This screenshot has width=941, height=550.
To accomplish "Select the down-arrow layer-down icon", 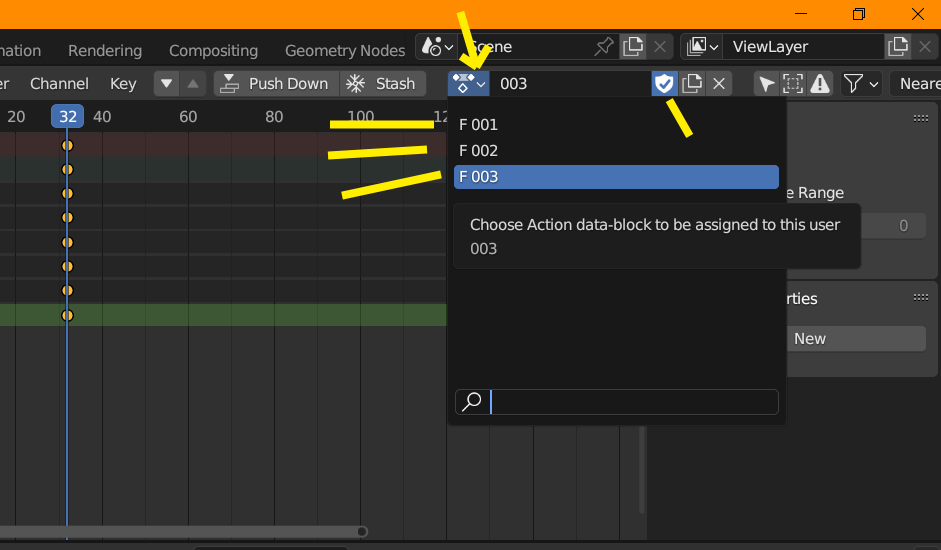I will pyautogui.click(x=167, y=84).
